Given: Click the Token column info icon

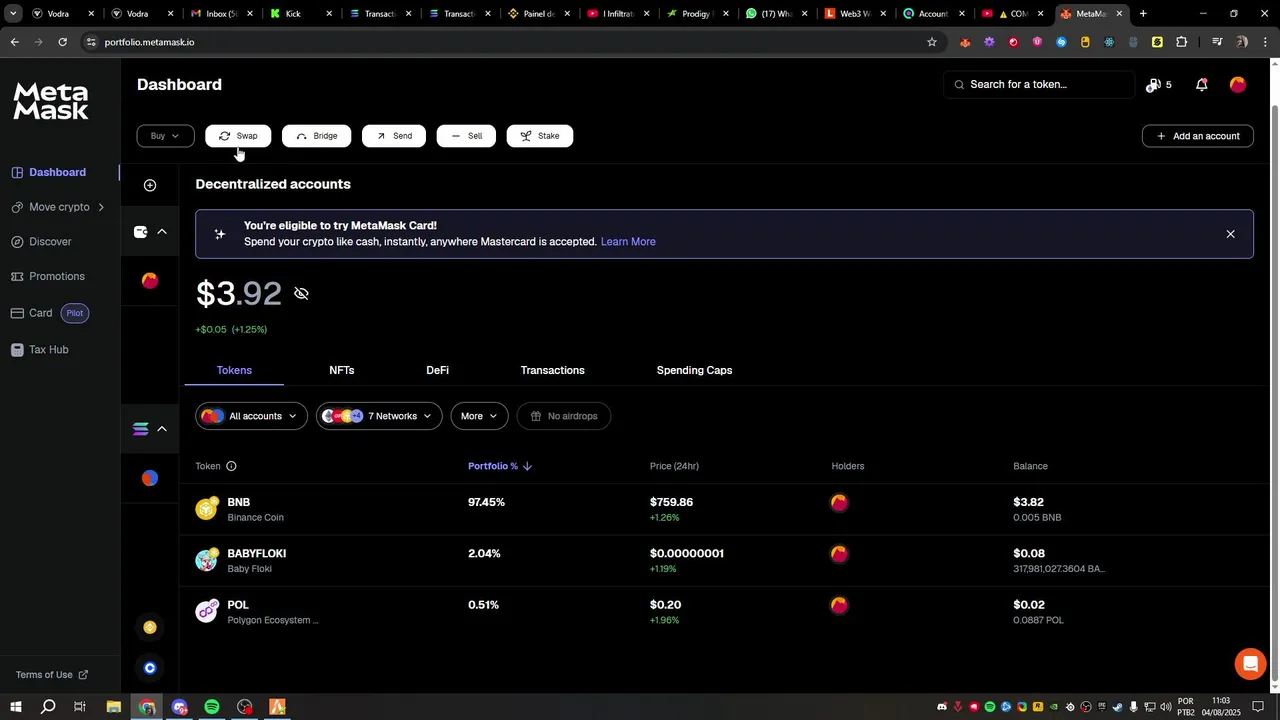Looking at the screenshot, I should [x=231, y=466].
